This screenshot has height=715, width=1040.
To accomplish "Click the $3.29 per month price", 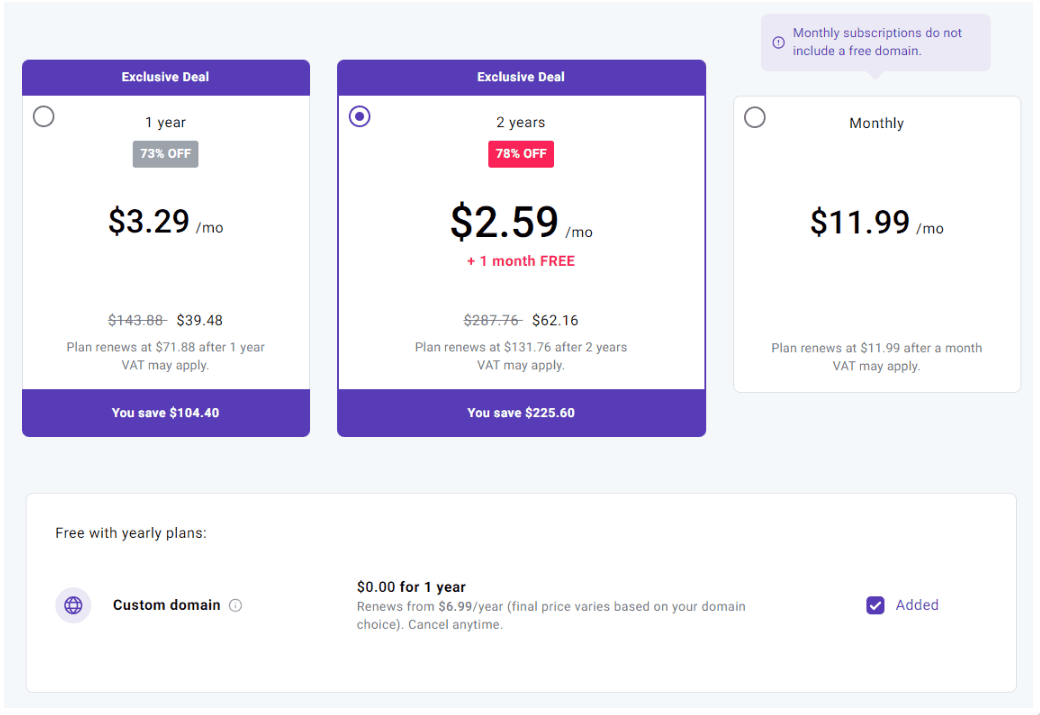I will (x=165, y=222).
